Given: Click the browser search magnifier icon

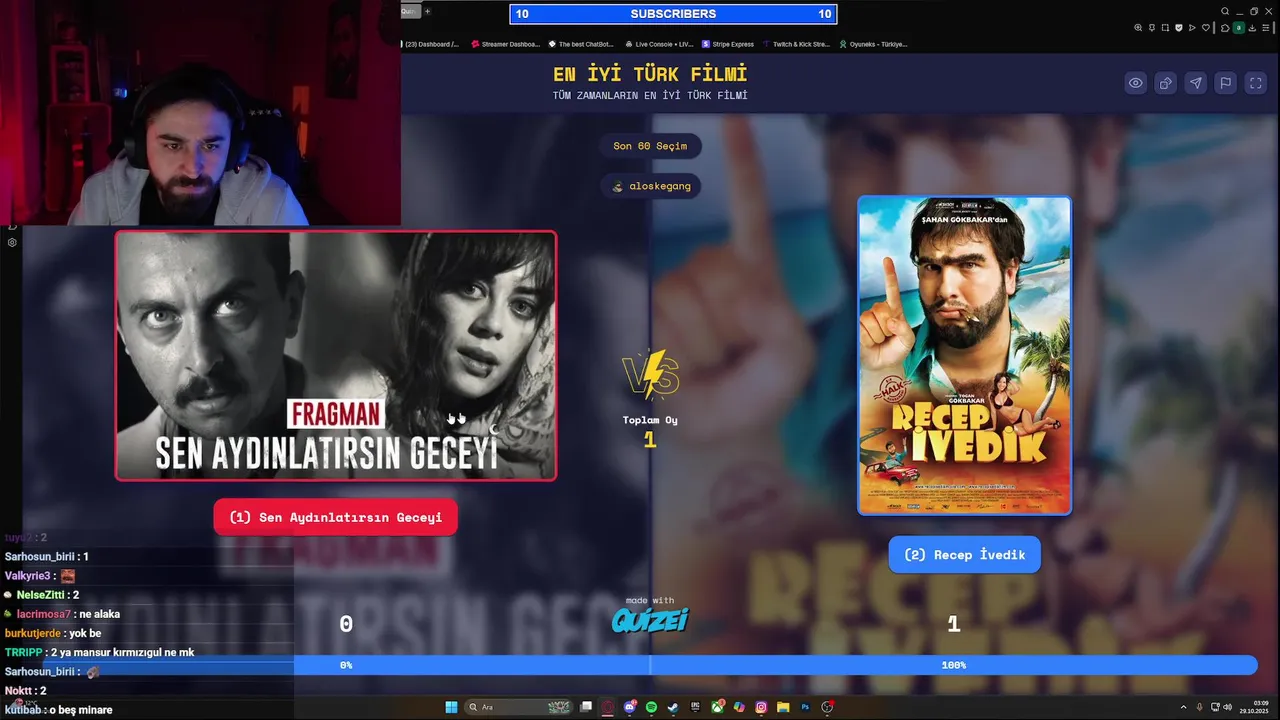Looking at the screenshot, I should pos(1225,11).
